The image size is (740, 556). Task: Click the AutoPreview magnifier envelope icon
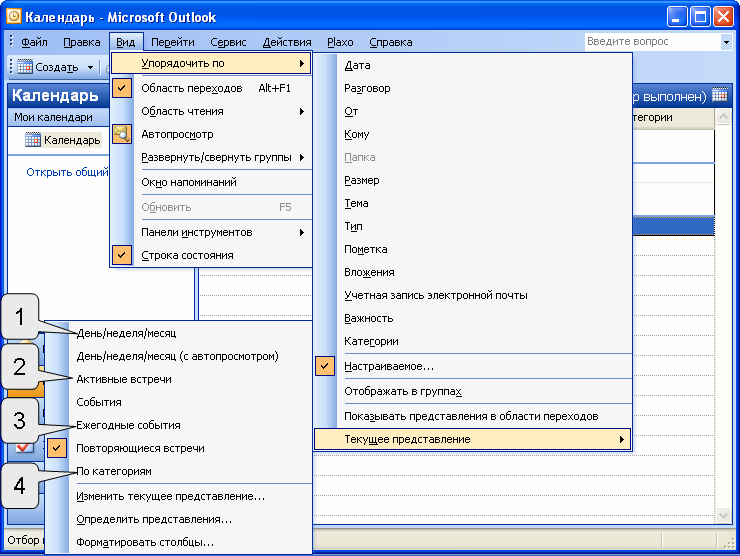[x=122, y=134]
